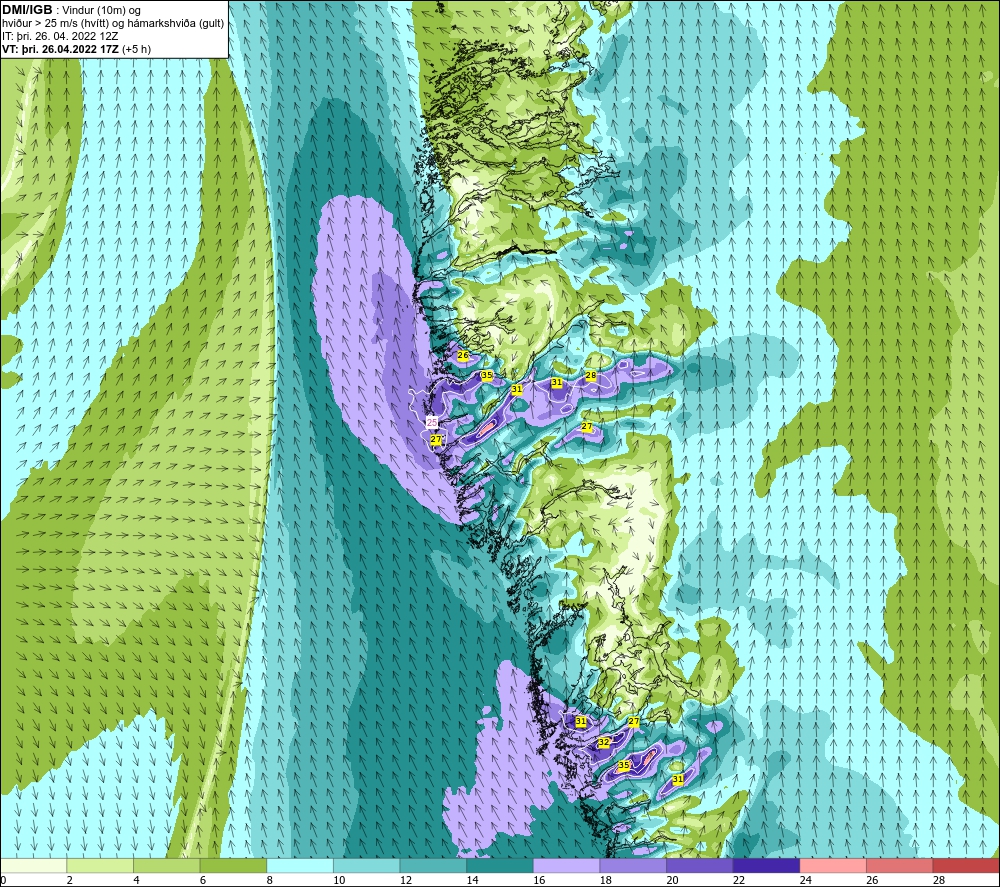Click the legend tick number '2'

(70, 881)
